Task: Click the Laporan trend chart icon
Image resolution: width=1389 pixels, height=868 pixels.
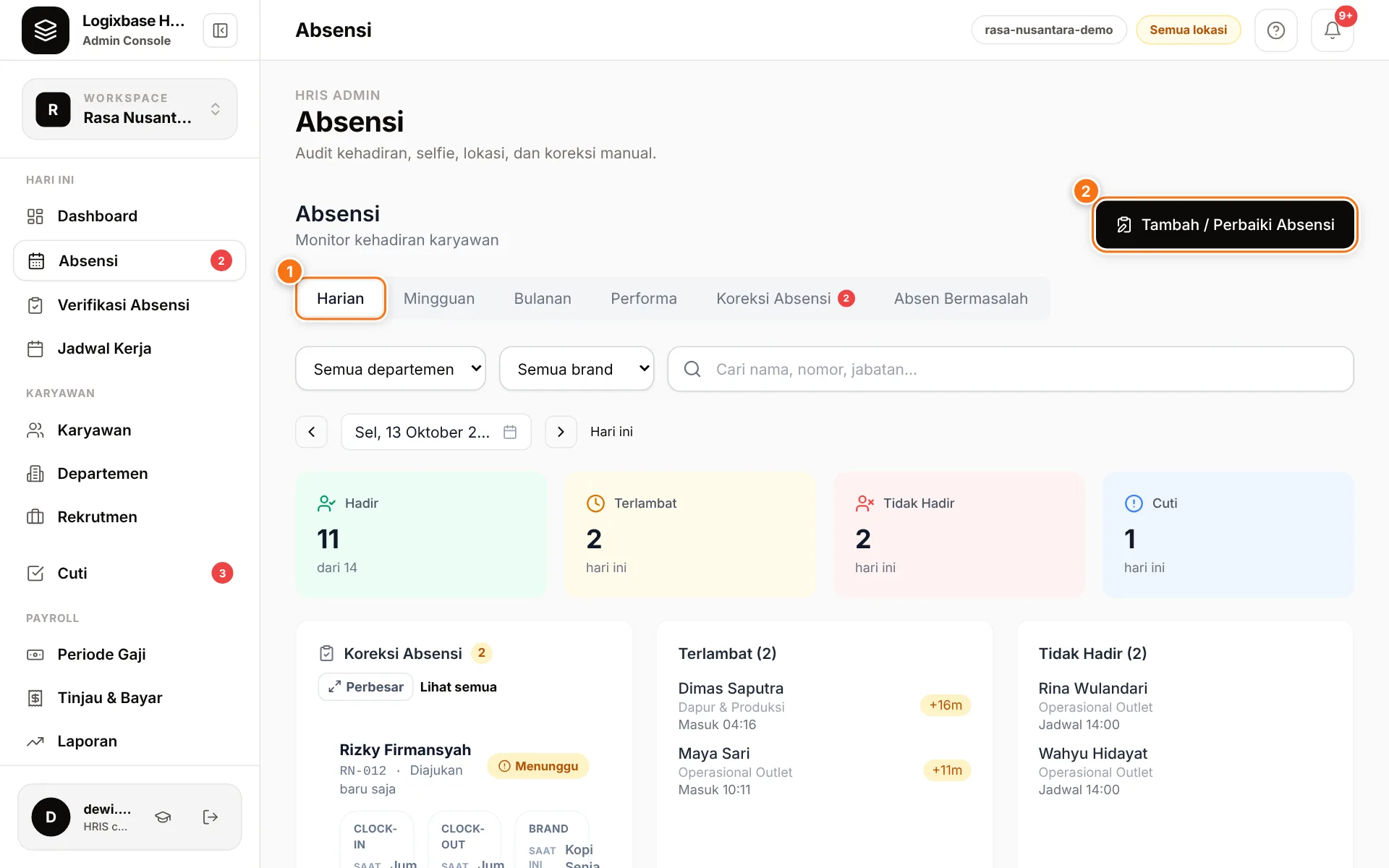Action: (35, 741)
